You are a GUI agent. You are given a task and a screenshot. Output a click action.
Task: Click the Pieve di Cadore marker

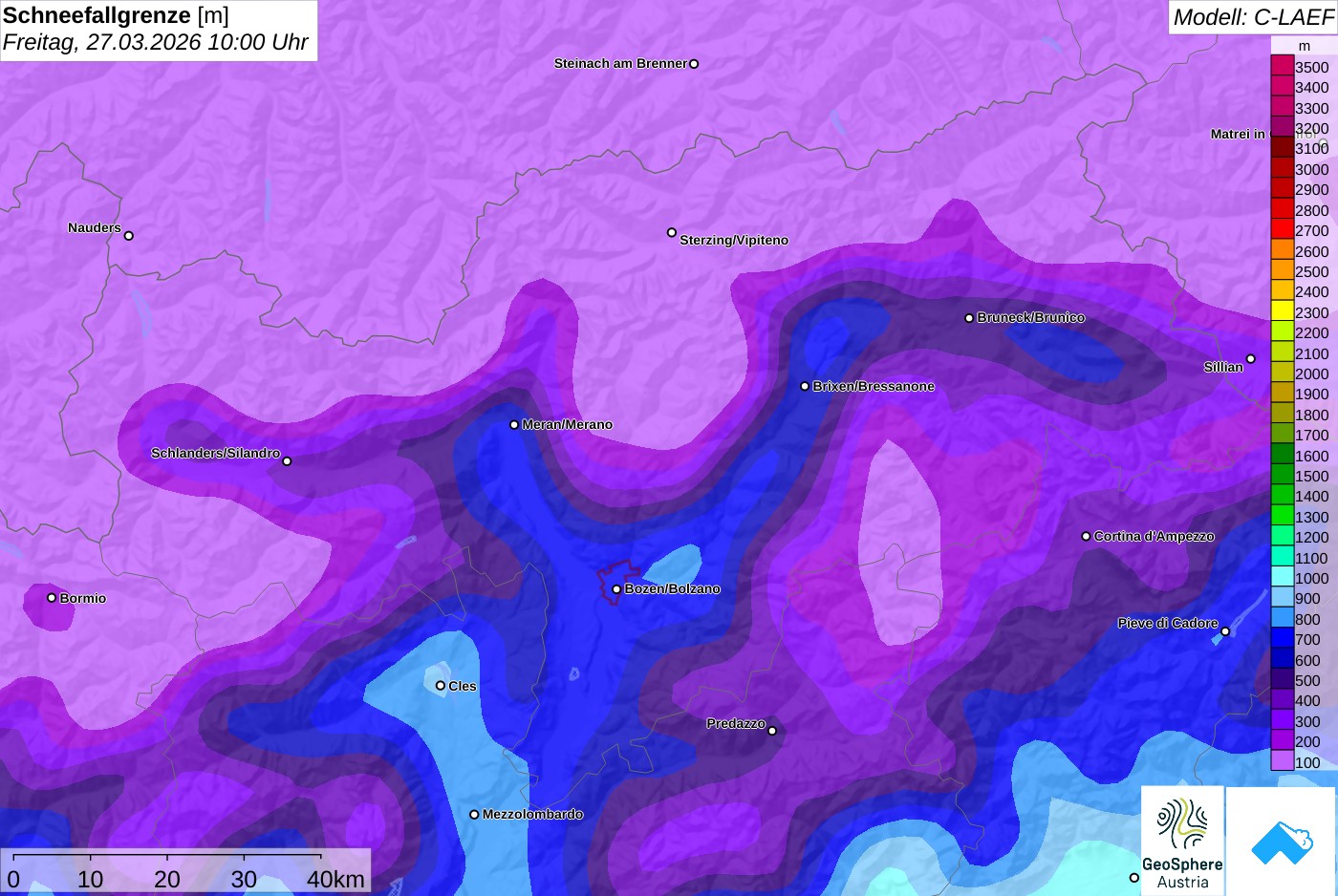tap(1225, 631)
